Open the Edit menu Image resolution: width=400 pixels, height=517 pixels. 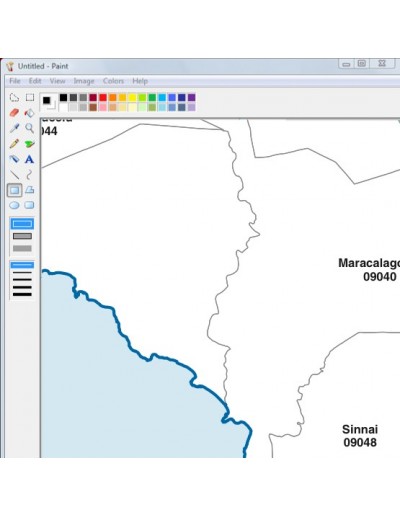pos(35,81)
